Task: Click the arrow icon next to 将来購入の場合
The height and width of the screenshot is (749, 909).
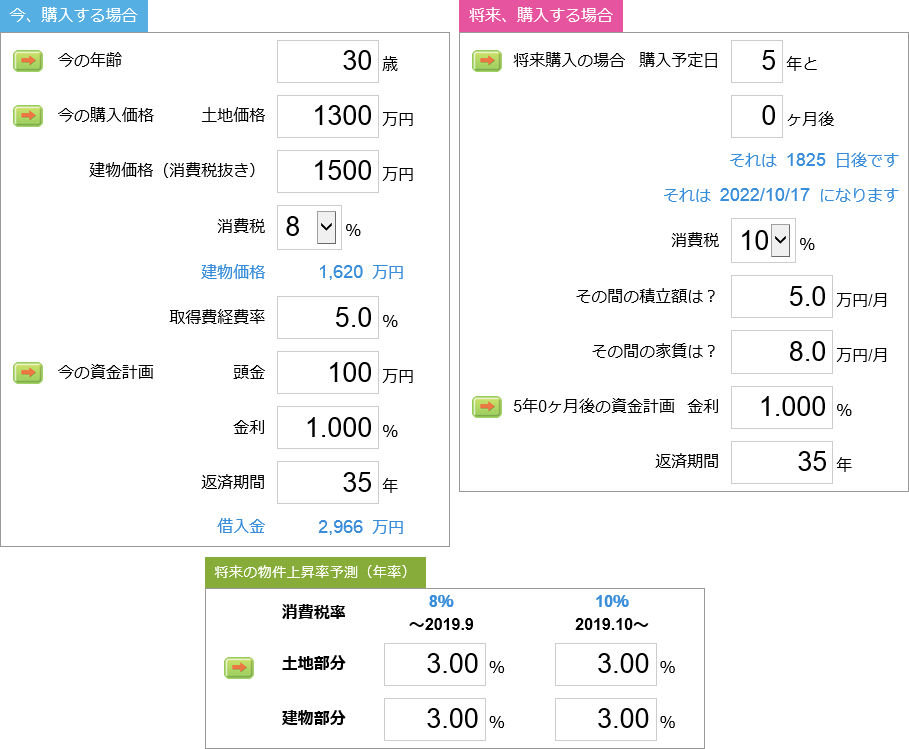Action: (x=487, y=61)
